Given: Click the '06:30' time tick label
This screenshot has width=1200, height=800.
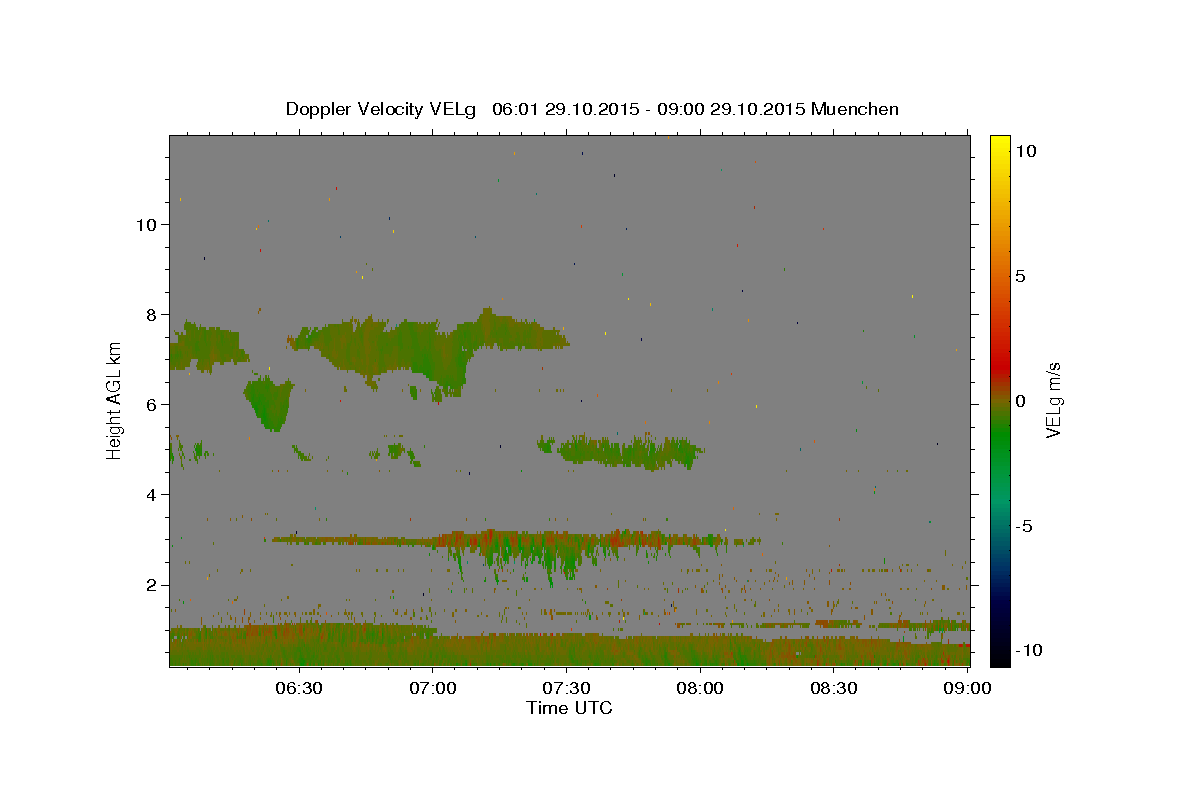Looking at the screenshot, I should pyautogui.click(x=299, y=689).
